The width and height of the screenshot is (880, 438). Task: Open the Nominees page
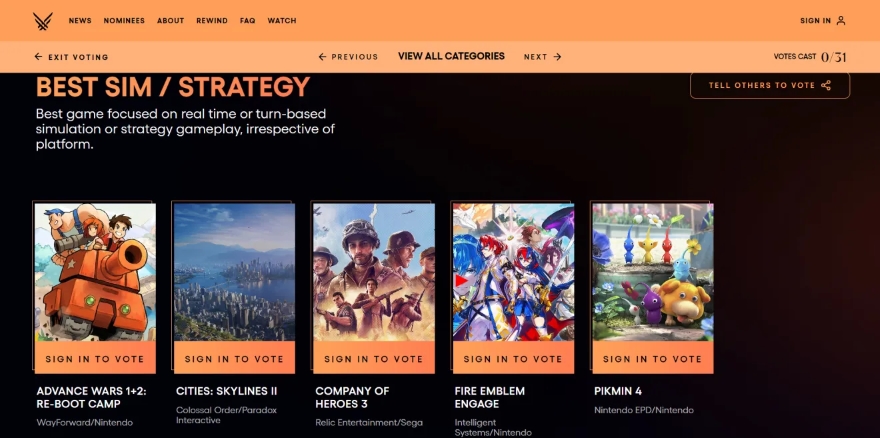124,21
